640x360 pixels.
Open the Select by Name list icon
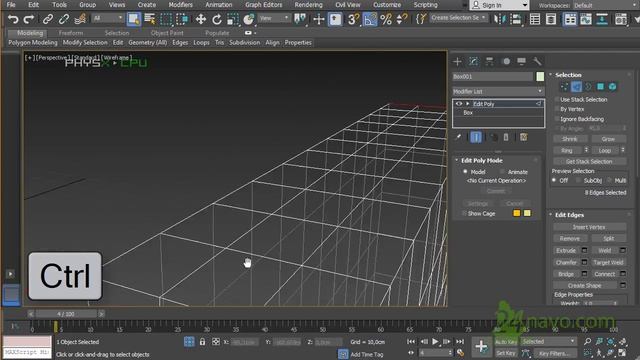(x=150, y=19)
